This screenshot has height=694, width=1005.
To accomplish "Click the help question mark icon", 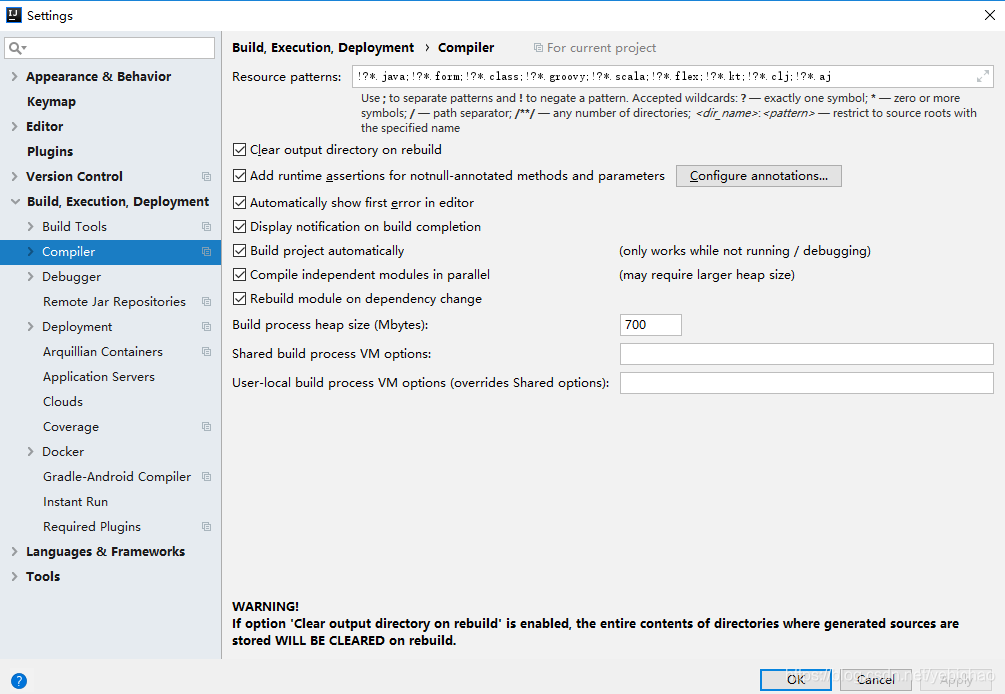I will [x=19, y=681].
